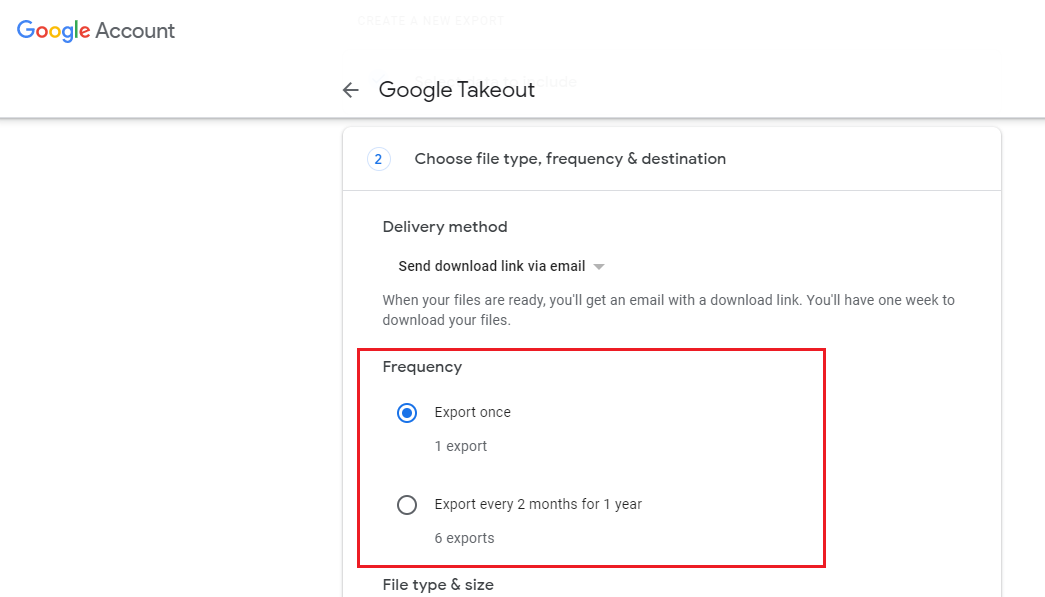Click the colorful Google logo
Screen dimensions: 1045x597
(54, 31)
